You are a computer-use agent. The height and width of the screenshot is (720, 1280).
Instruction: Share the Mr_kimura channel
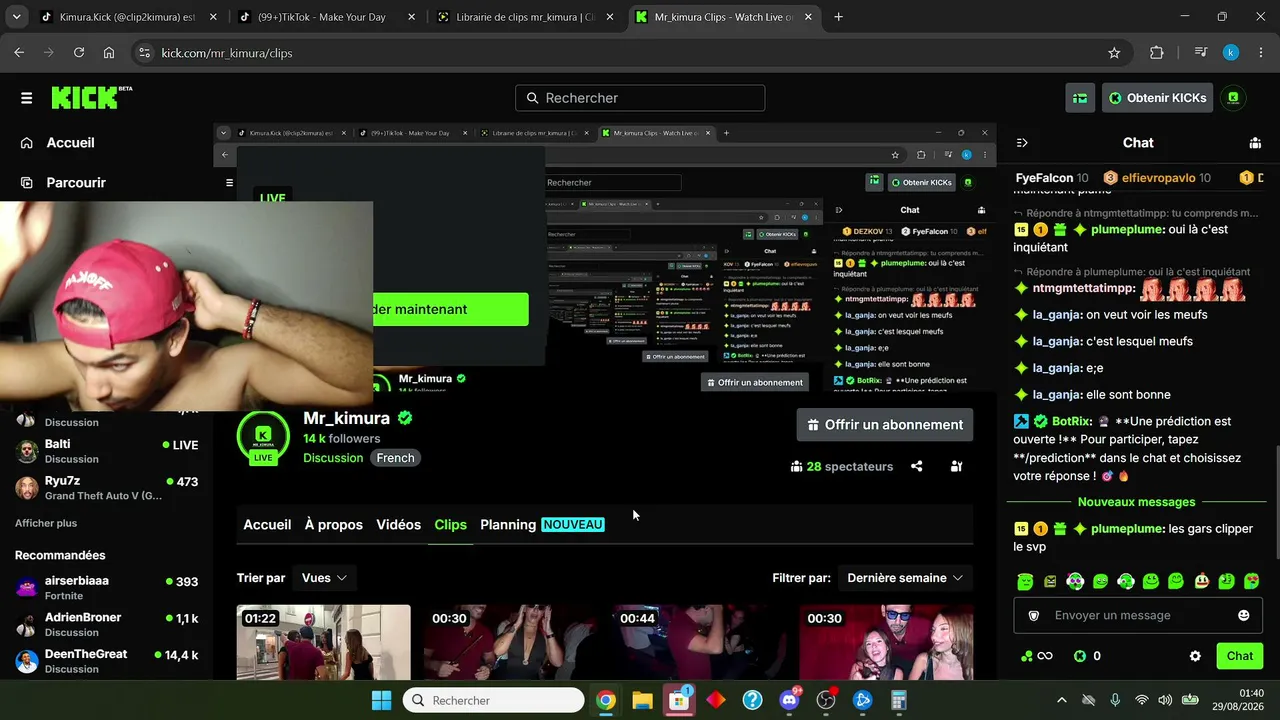pos(917,466)
